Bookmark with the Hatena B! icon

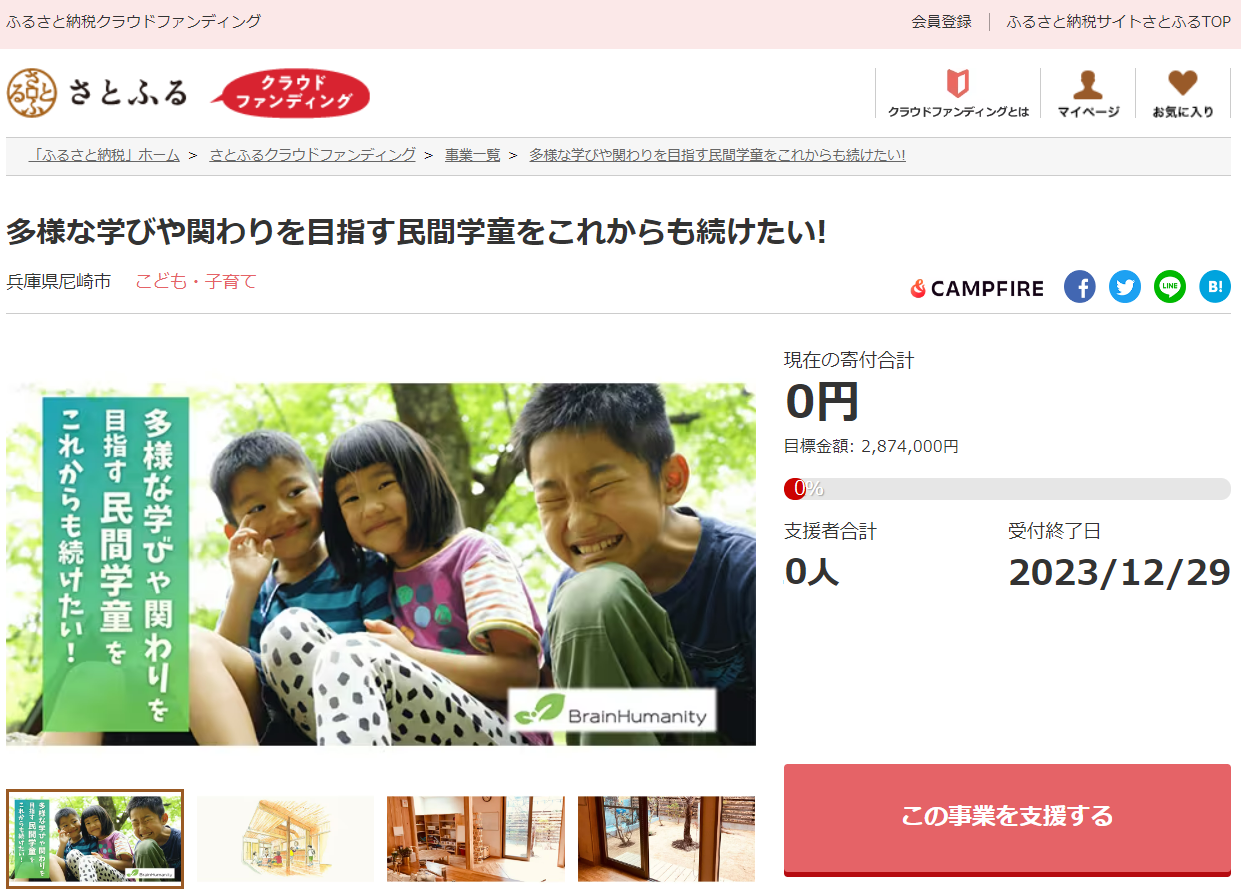(1215, 287)
